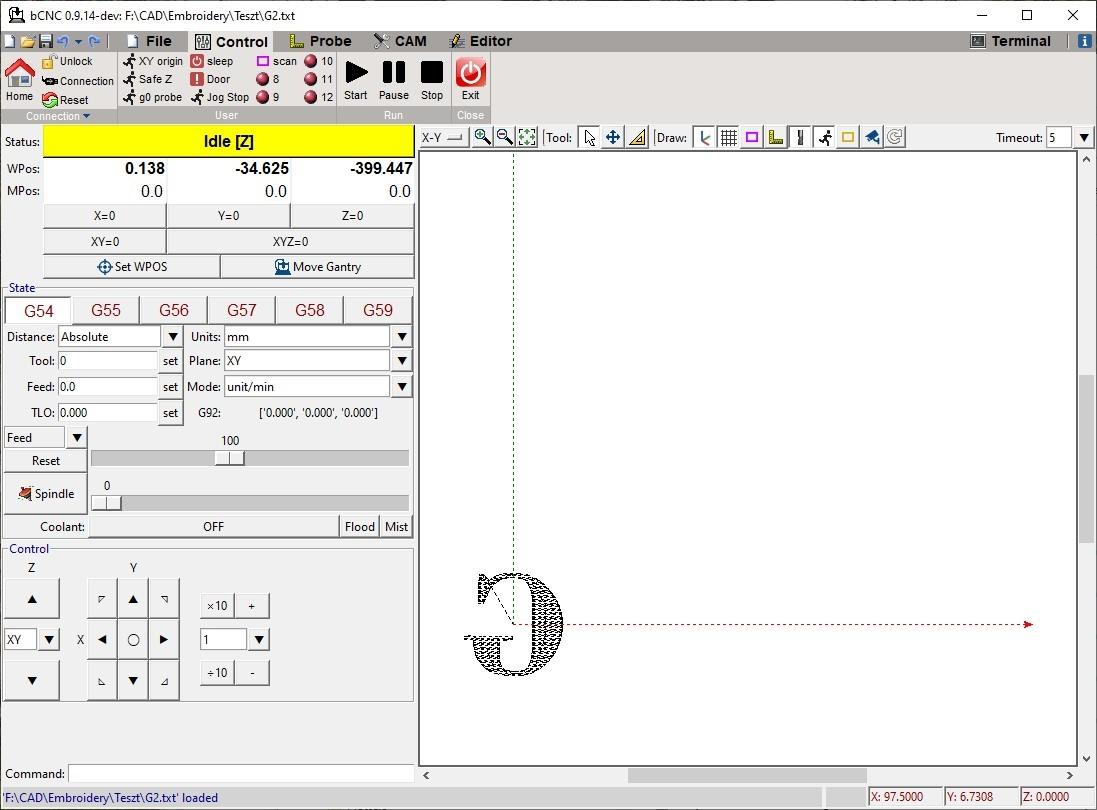Switch to the File tab
The height and width of the screenshot is (810, 1097).
[149, 41]
